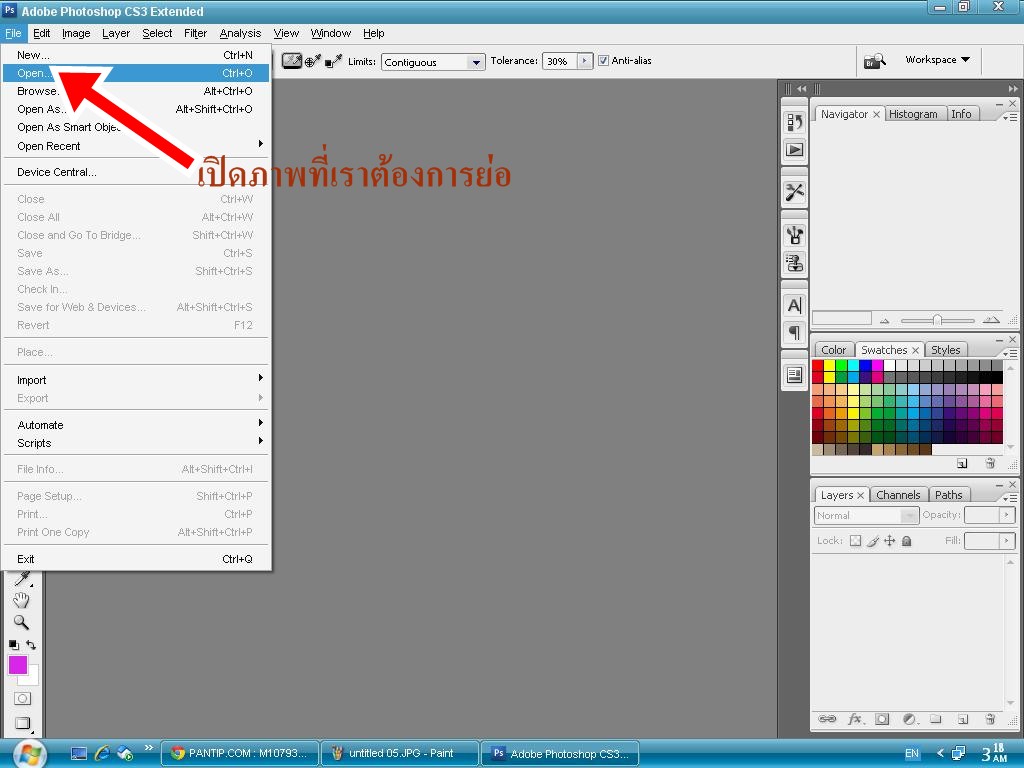Open the Navigator panel options menu
This screenshot has width=1024, height=768.
point(1010,118)
